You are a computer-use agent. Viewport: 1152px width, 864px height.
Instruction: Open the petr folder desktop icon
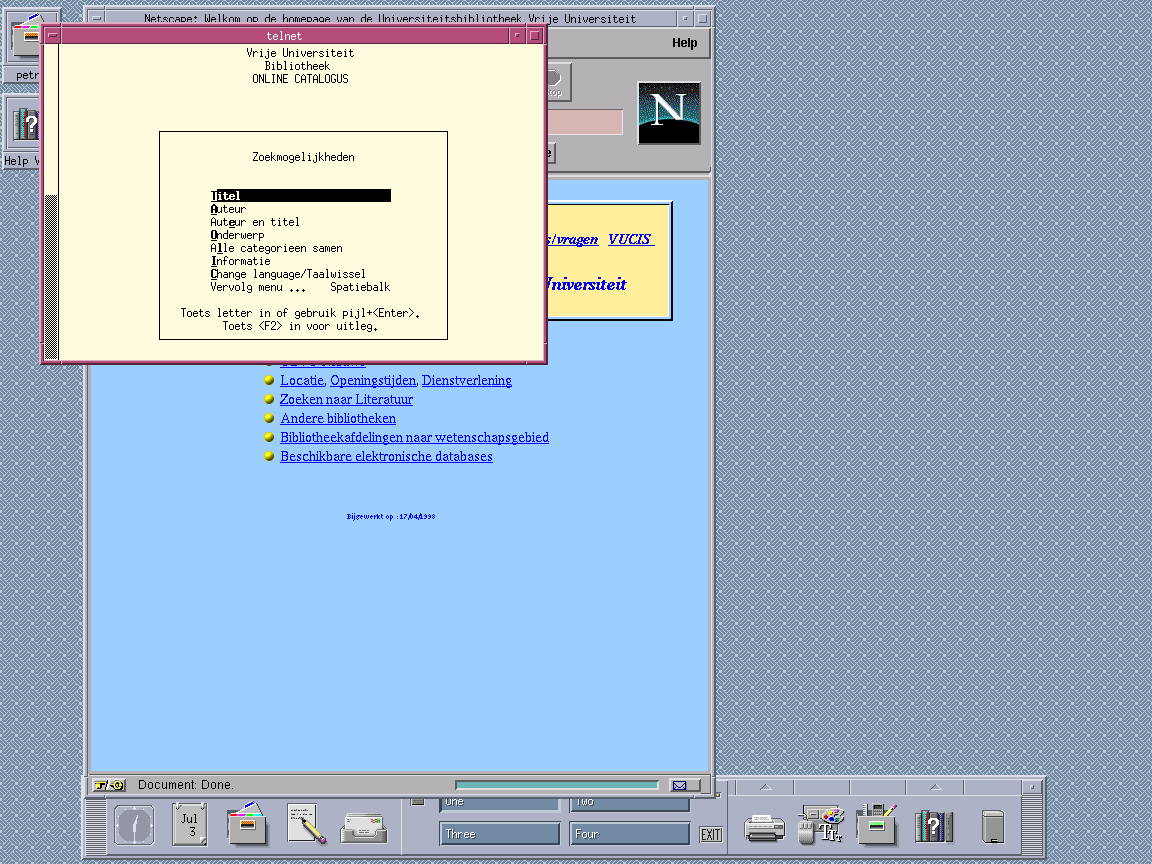point(24,44)
